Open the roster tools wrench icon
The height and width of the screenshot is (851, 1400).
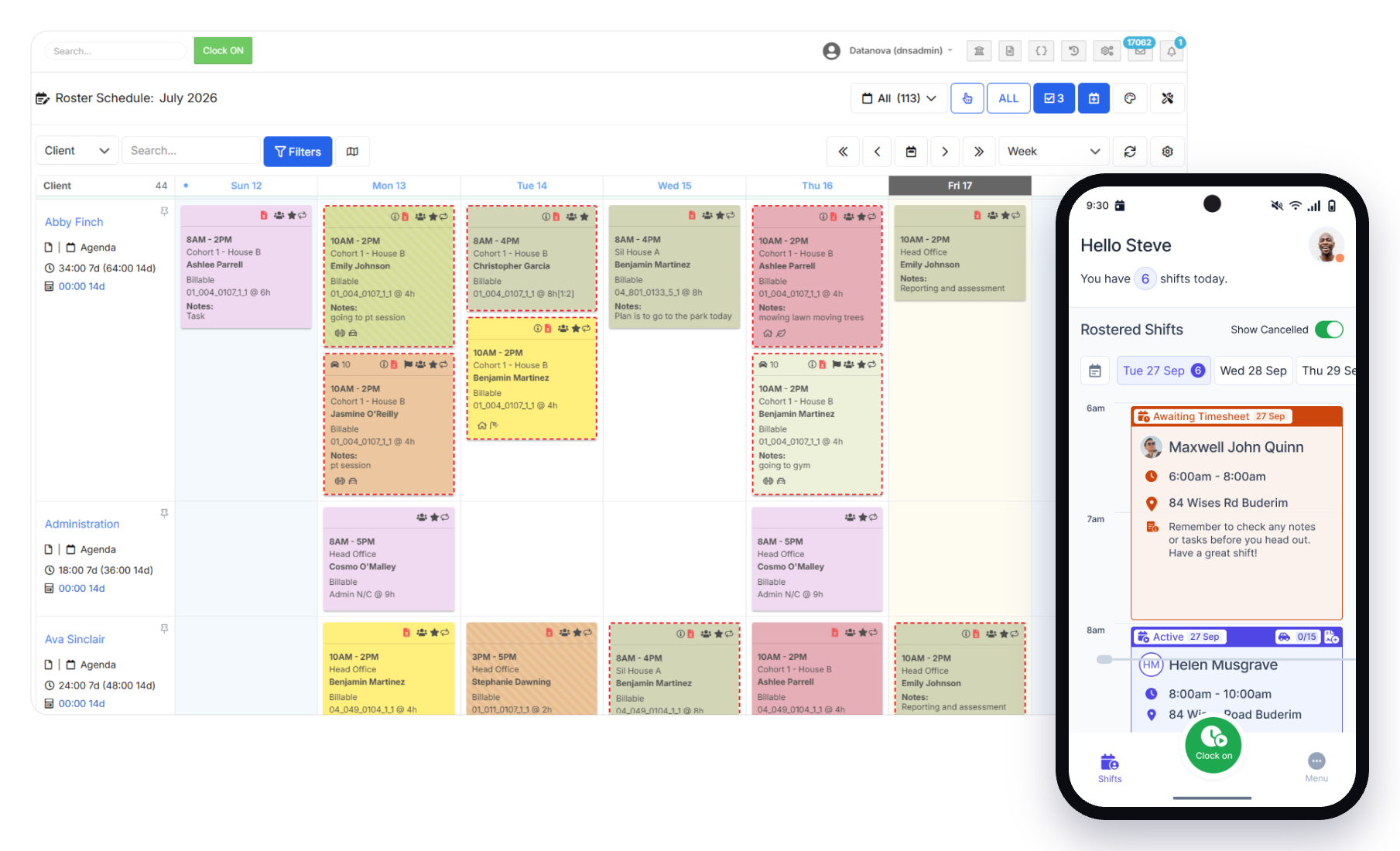[x=1167, y=98]
